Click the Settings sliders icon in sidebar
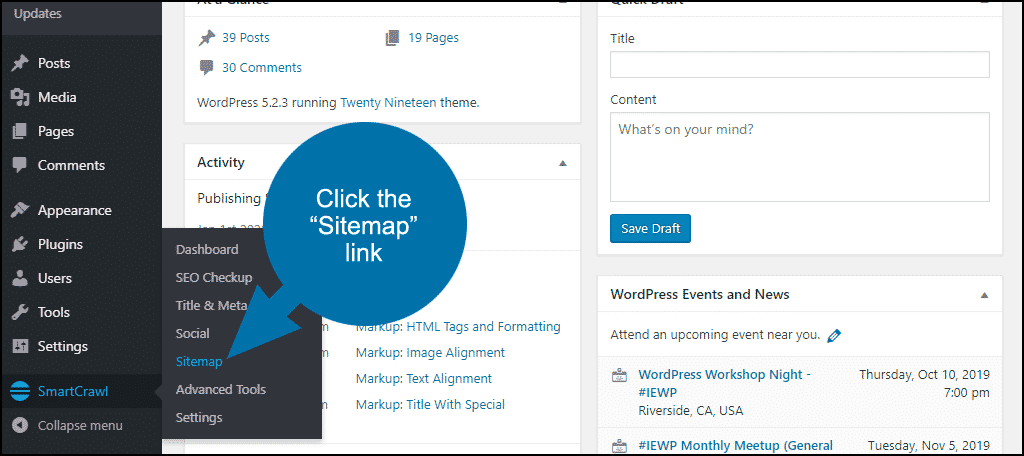The image size is (1024, 456). point(20,346)
